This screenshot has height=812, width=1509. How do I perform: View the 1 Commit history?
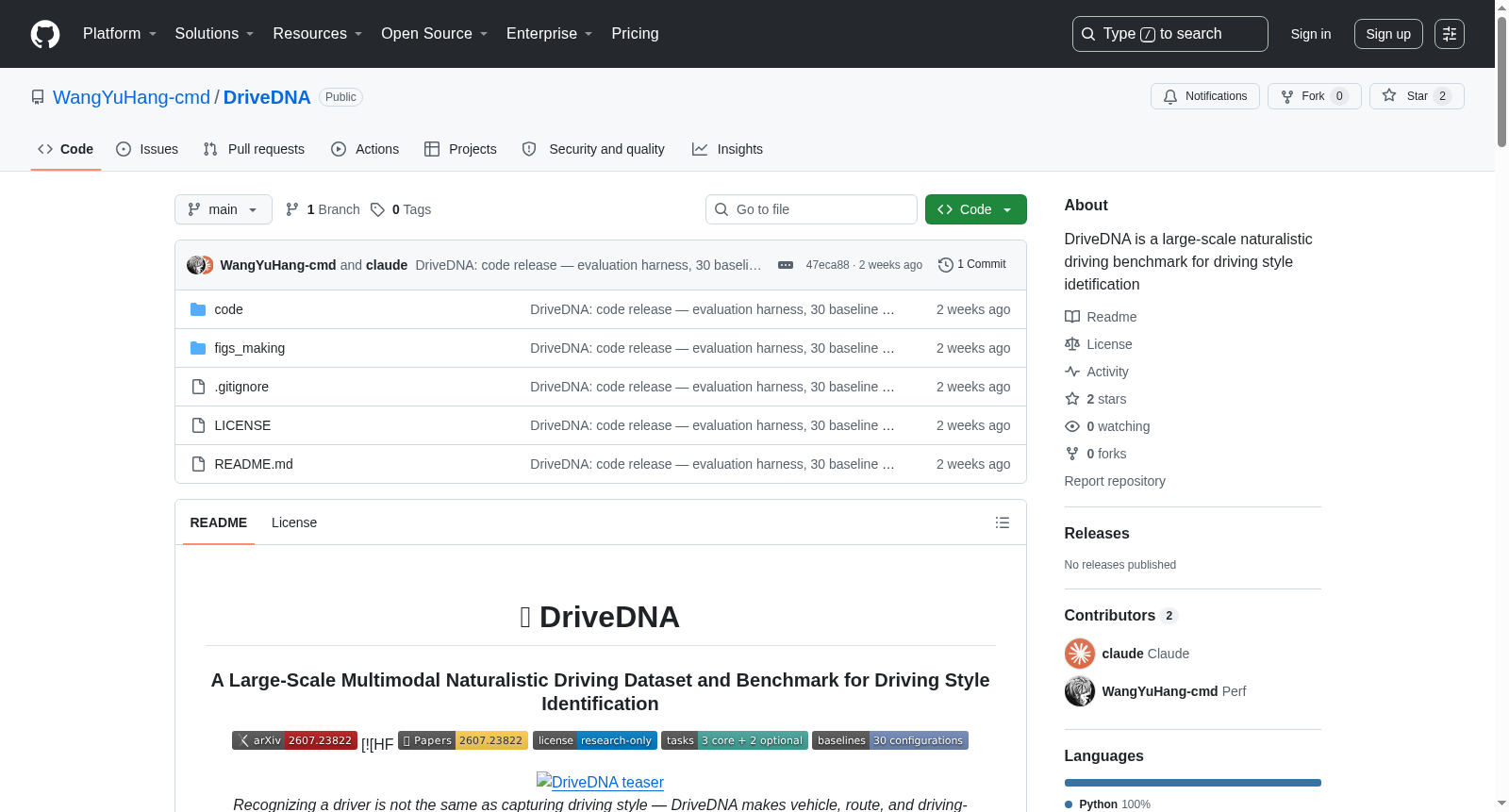[972, 265]
